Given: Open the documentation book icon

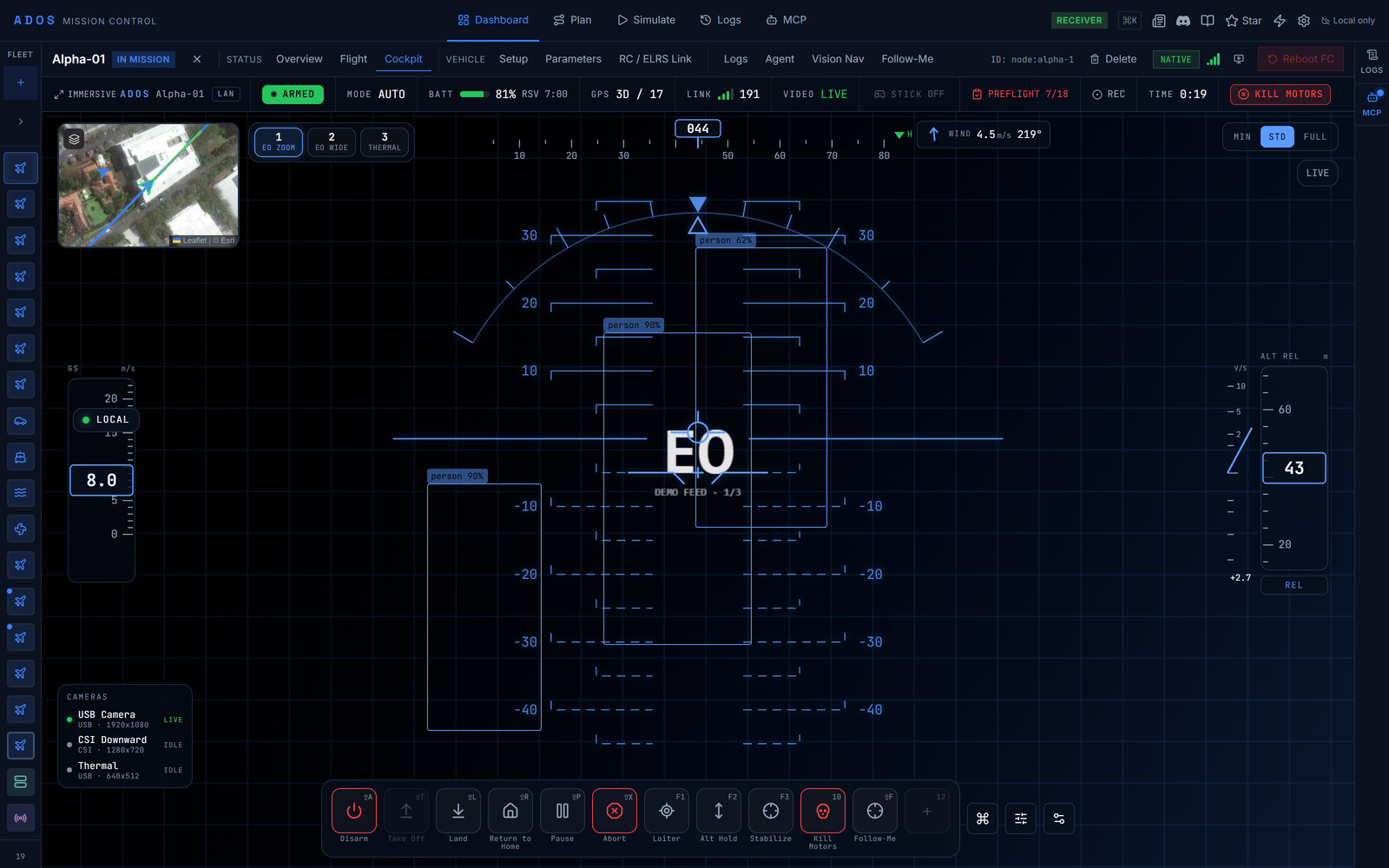Looking at the screenshot, I should (1208, 20).
